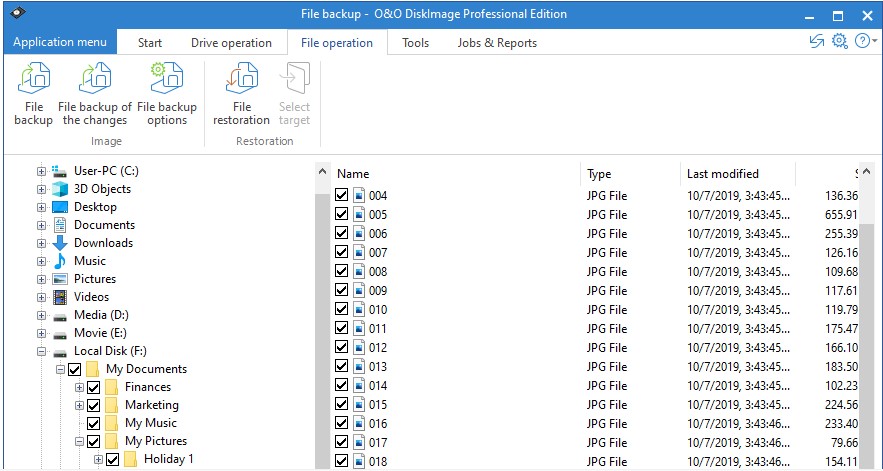Open the help question mark menu

click(866, 41)
